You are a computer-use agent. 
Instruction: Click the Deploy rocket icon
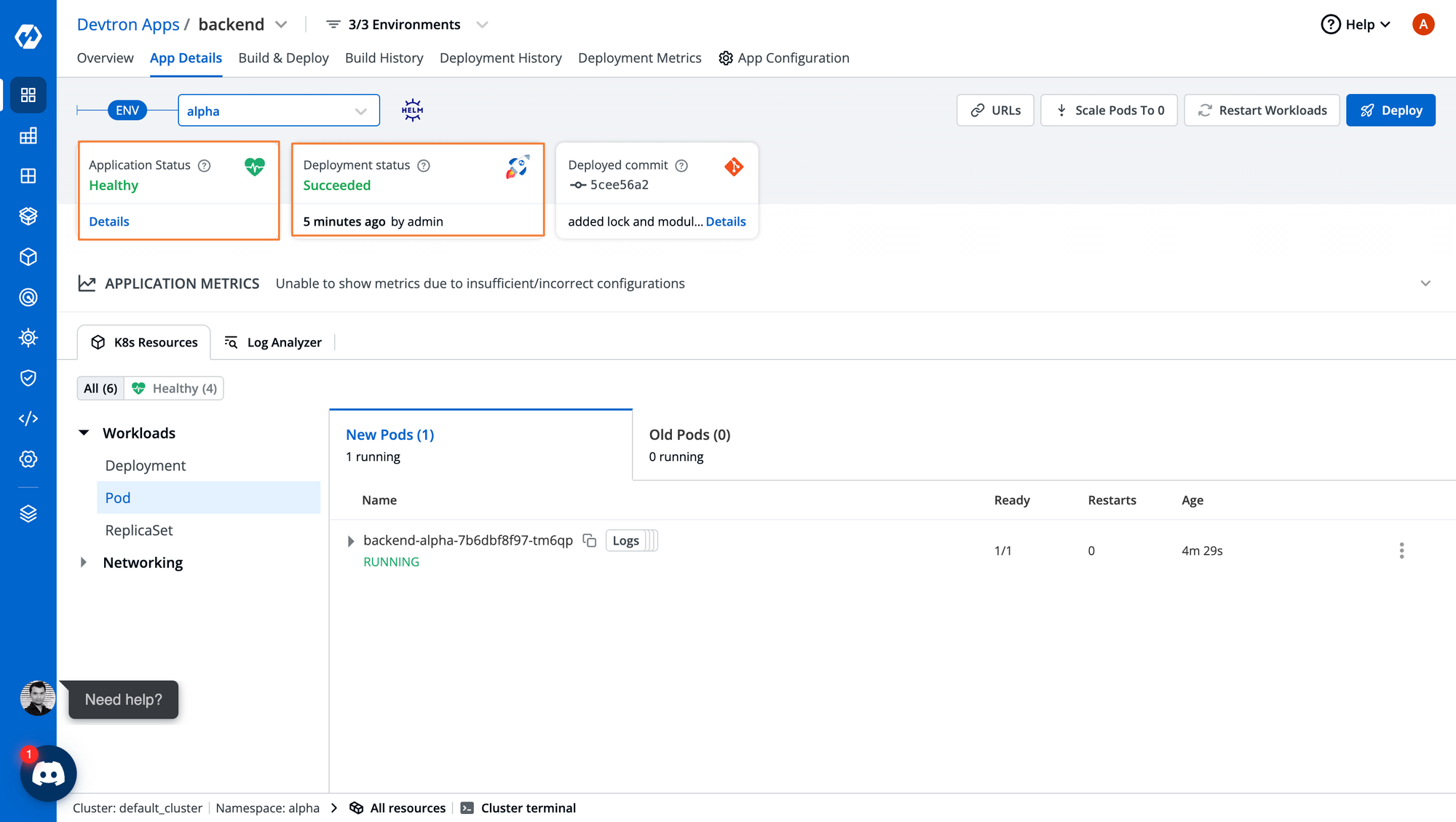[x=1367, y=110]
